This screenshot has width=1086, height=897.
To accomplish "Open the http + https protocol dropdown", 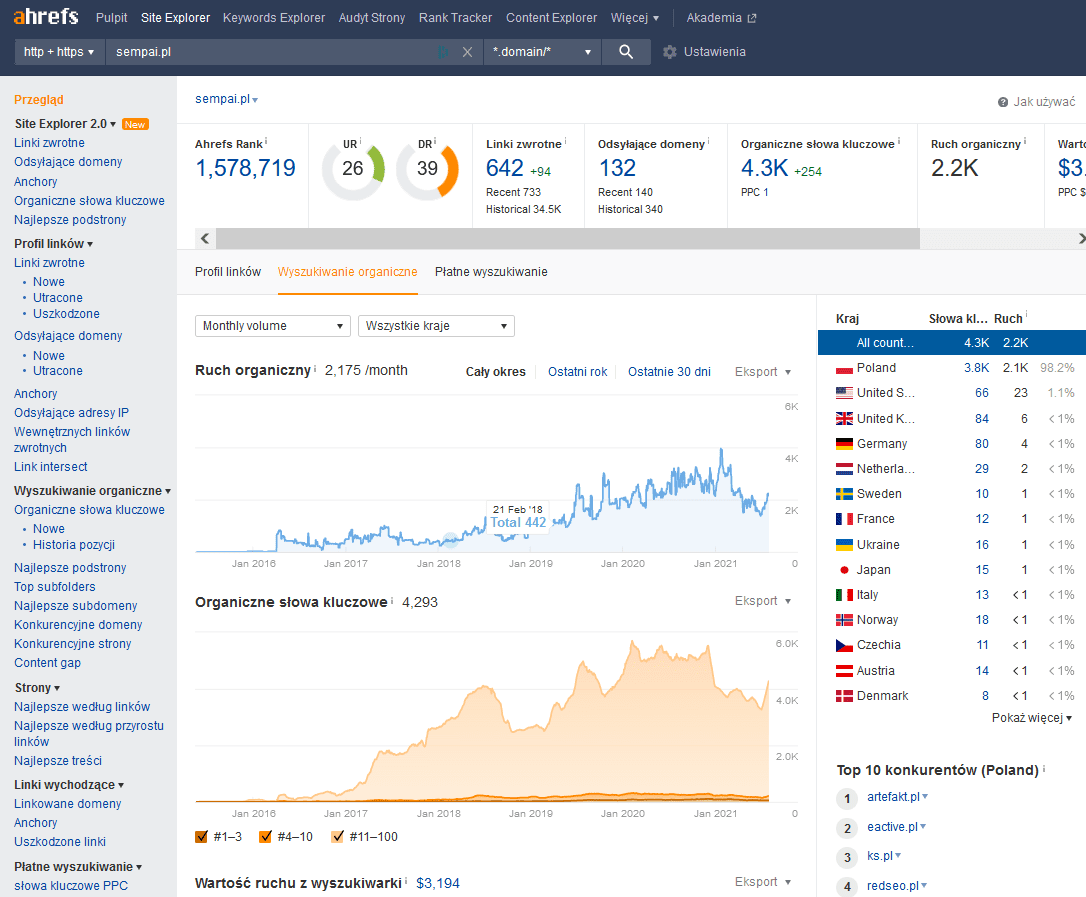I will click(x=59, y=52).
